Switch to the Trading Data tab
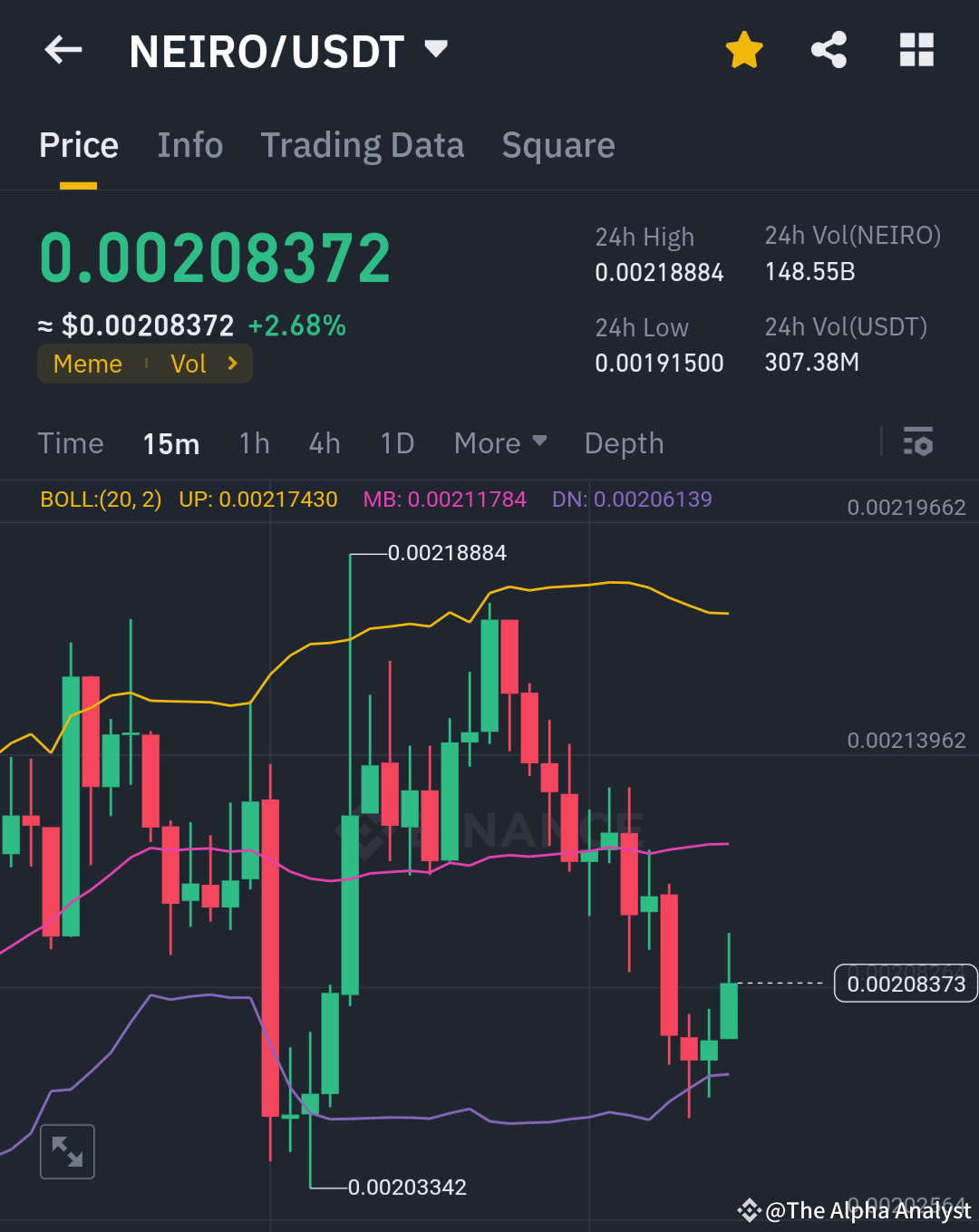Screen dimensions: 979x1232 pyautogui.click(x=363, y=145)
